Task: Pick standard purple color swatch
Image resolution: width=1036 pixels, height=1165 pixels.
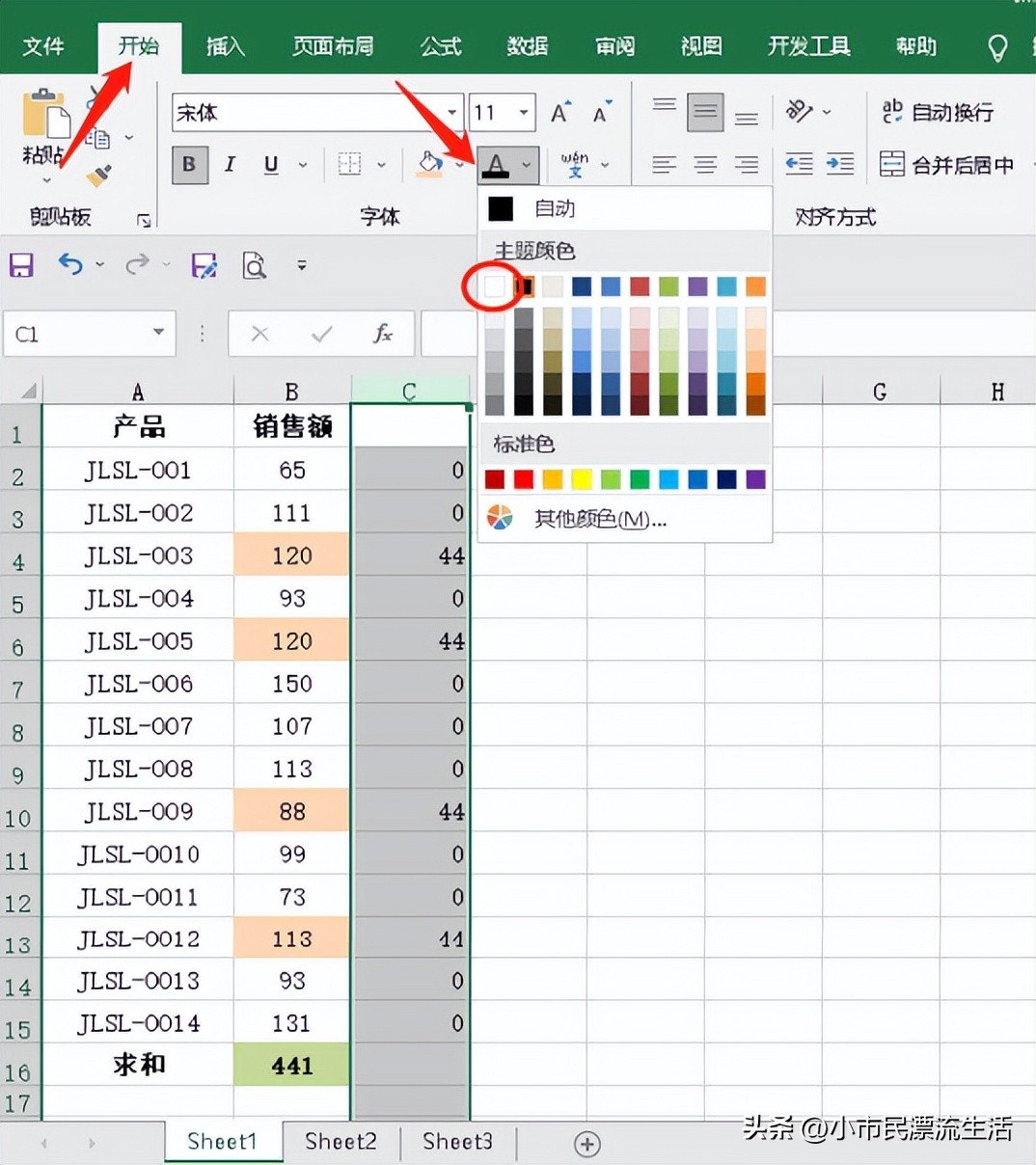Action: 755,479
